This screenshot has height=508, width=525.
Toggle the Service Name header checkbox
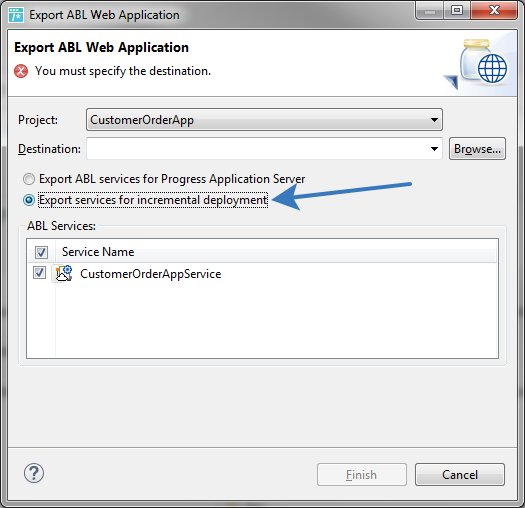click(42, 252)
